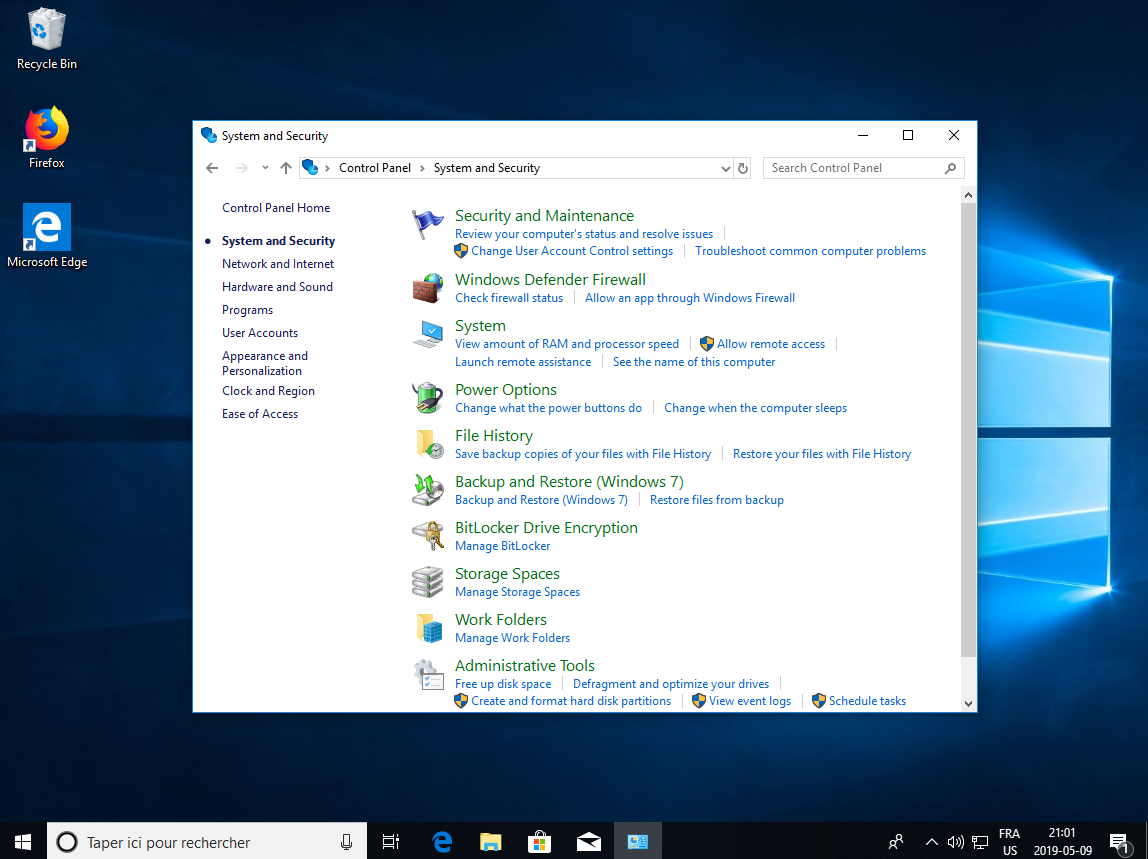Expand the address bar history dropdown

click(x=726, y=168)
